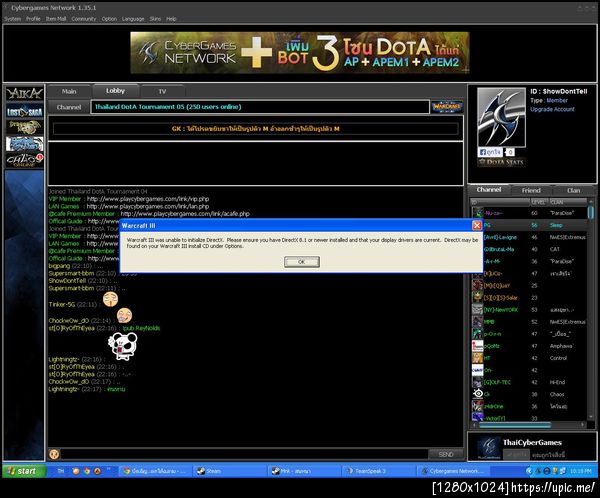
Task: Open DotA Stats under the profile avatar
Action: click(x=501, y=162)
